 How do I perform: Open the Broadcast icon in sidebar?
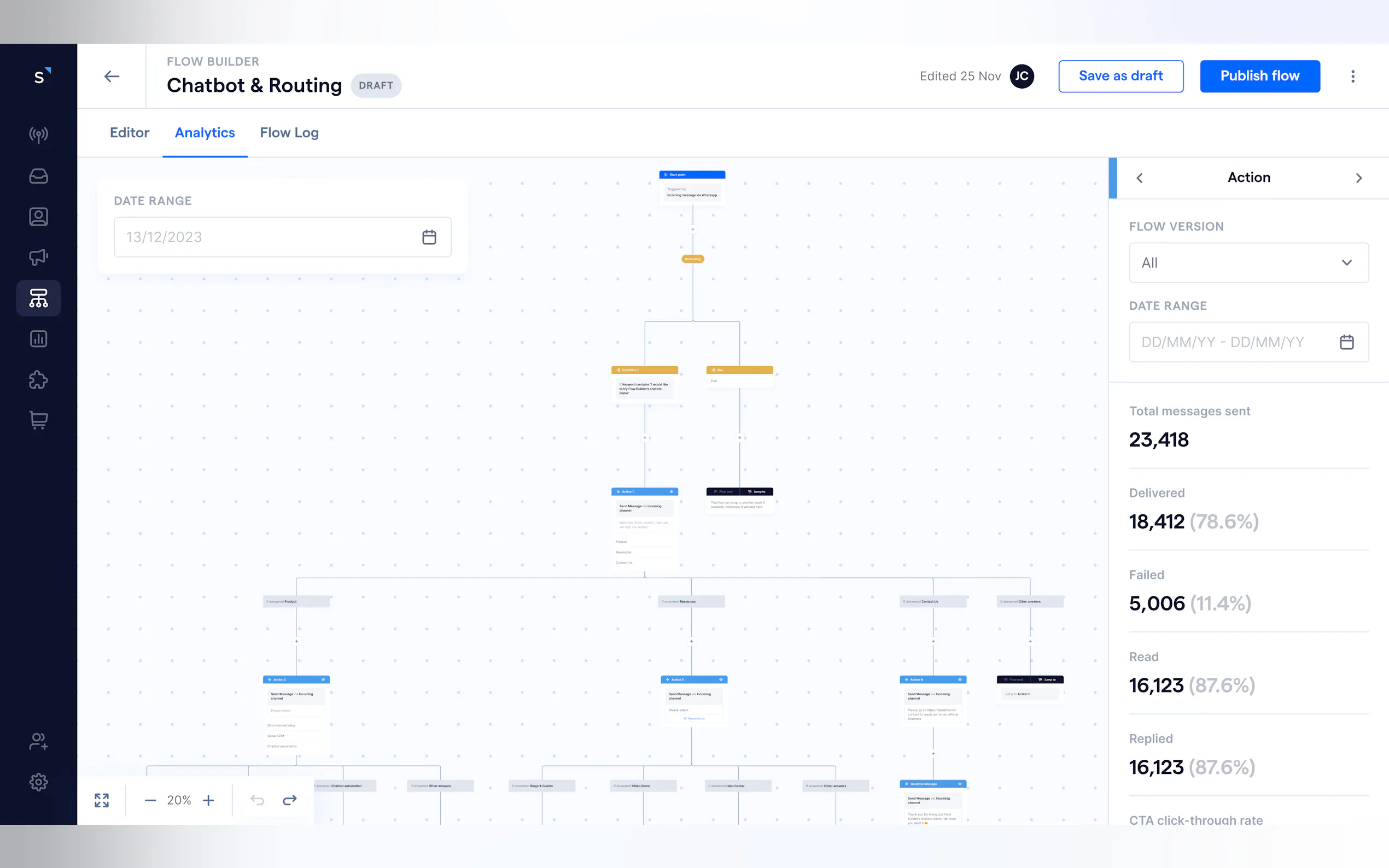coord(38,135)
